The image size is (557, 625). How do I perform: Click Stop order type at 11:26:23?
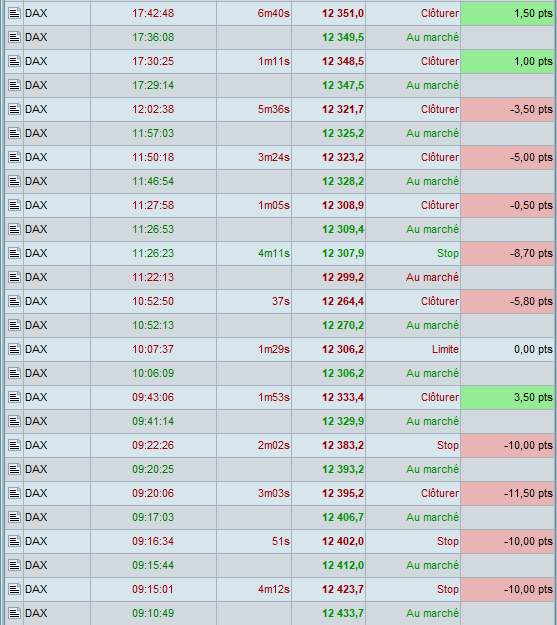(448, 253)
